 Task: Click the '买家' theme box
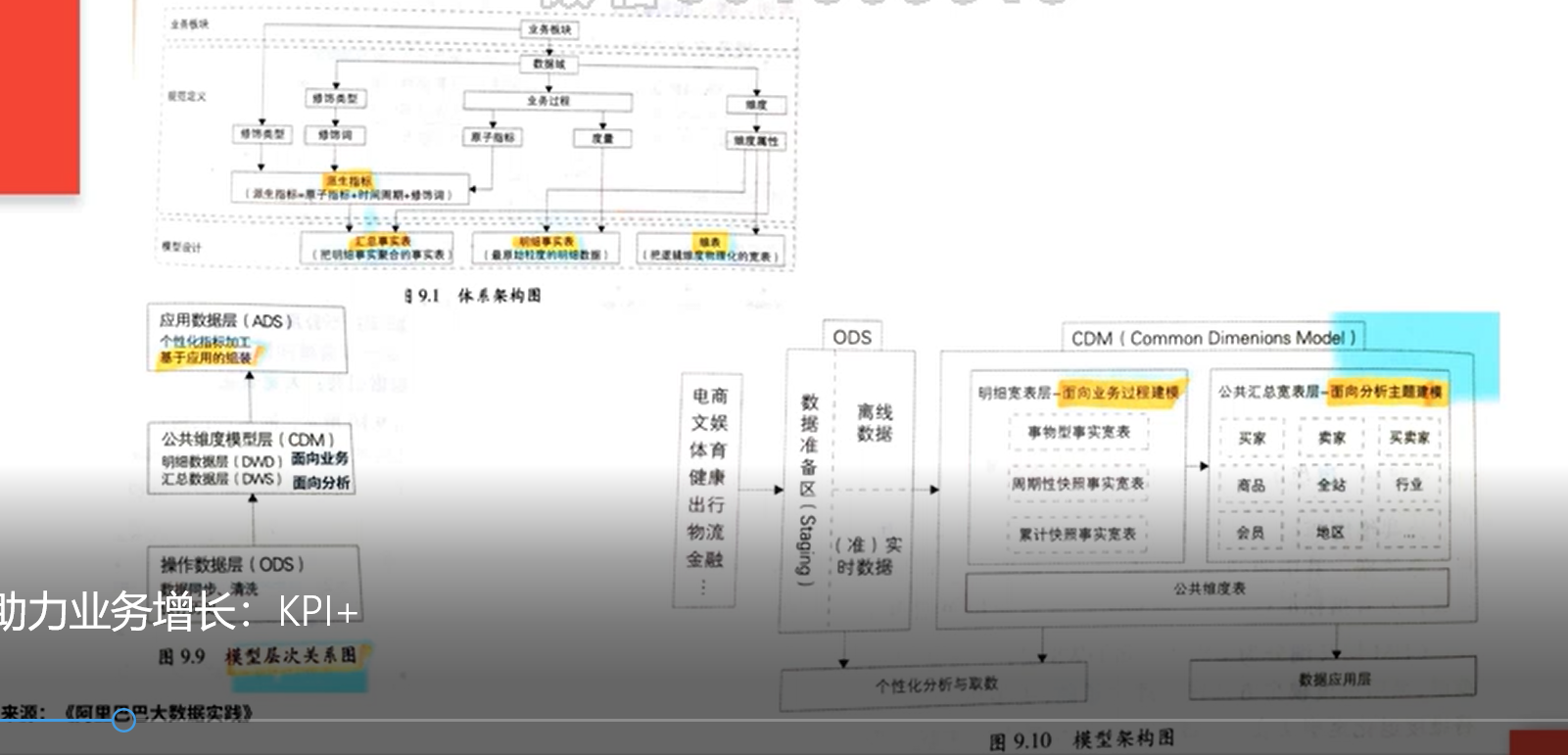[1252, 438]
